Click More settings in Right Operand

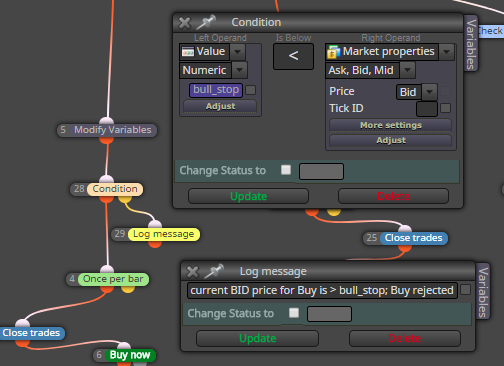tap(391, 125)
